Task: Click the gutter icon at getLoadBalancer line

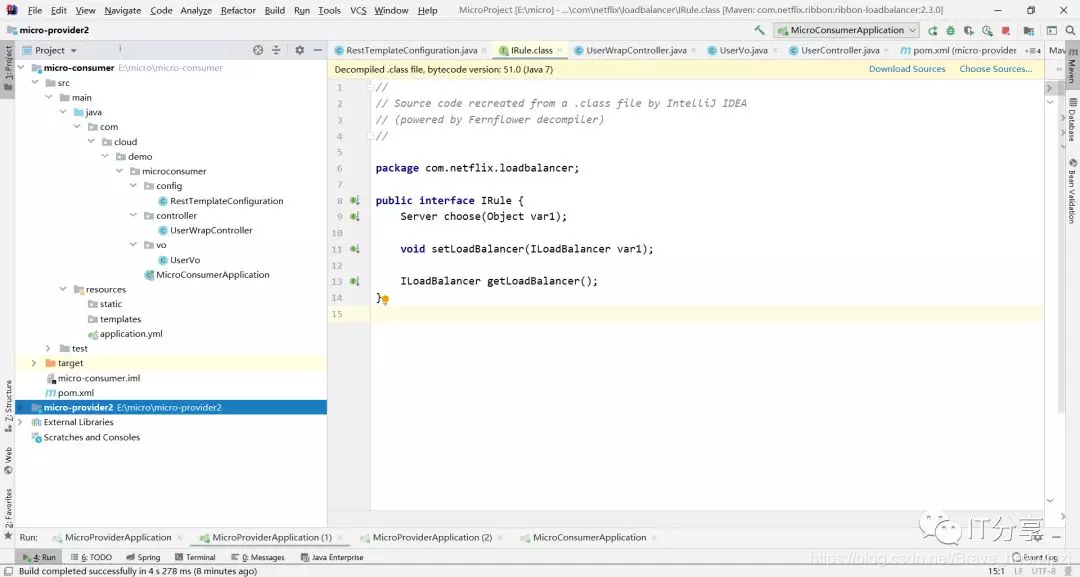Action: pos(355,281)
